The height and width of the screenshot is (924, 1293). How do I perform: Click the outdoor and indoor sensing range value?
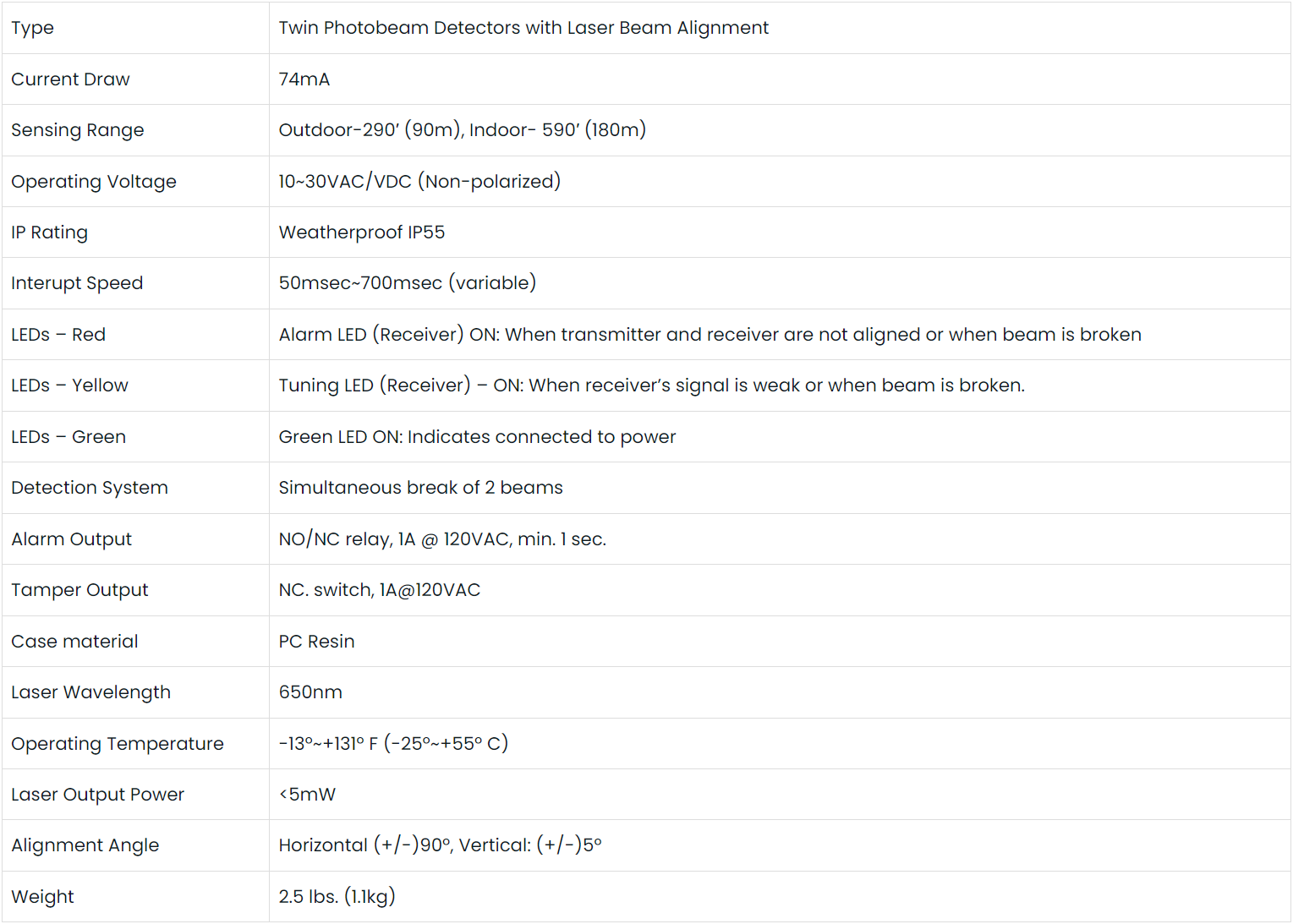(462, 130)
